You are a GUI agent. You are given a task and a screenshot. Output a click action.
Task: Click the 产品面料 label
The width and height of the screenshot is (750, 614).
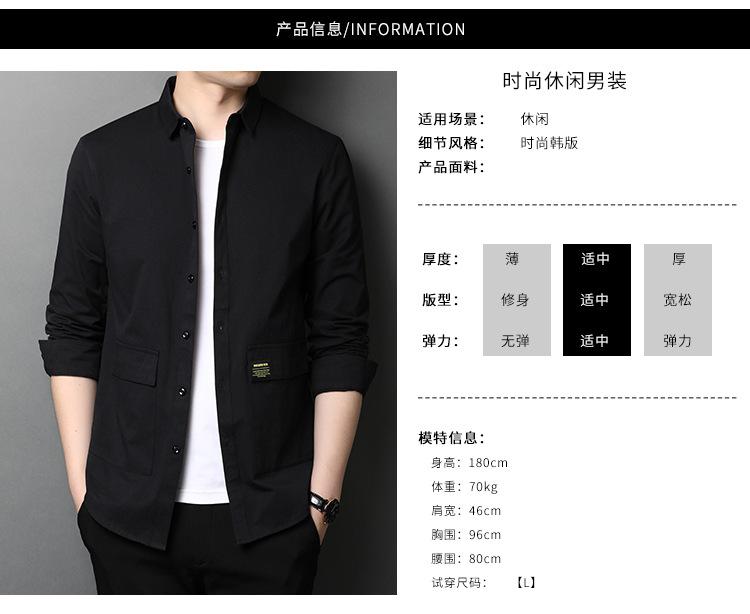[452, 167]
